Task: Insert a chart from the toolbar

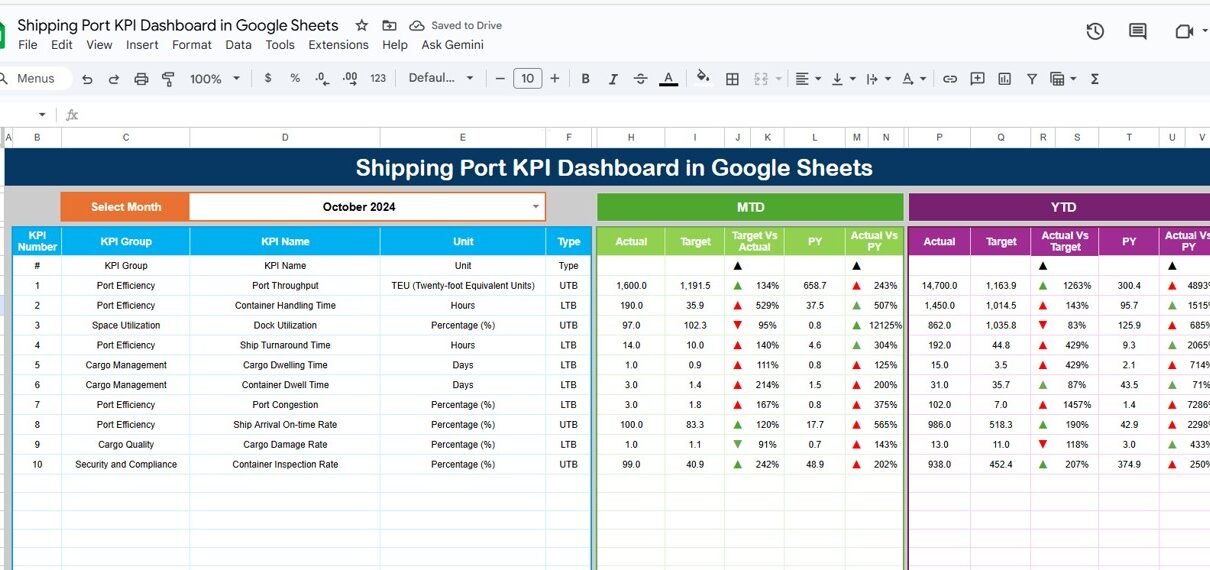Action: pos(1004,79)
